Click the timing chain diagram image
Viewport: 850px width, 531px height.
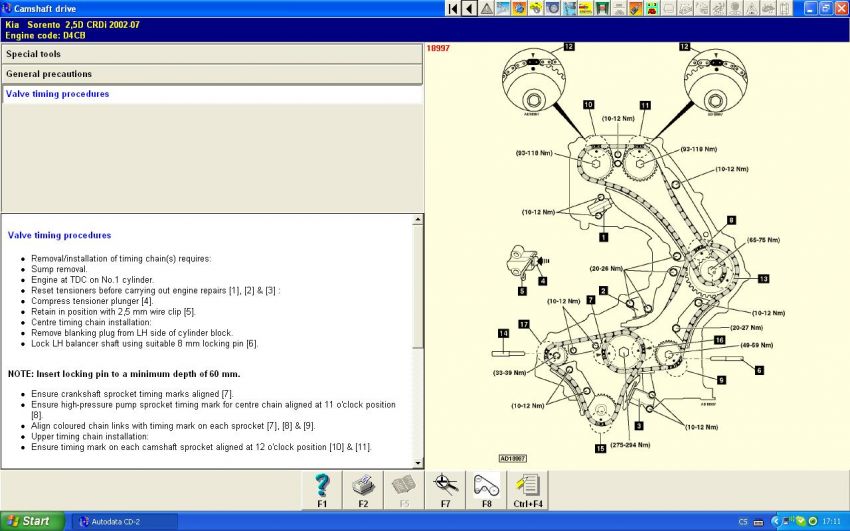point(635,255)
